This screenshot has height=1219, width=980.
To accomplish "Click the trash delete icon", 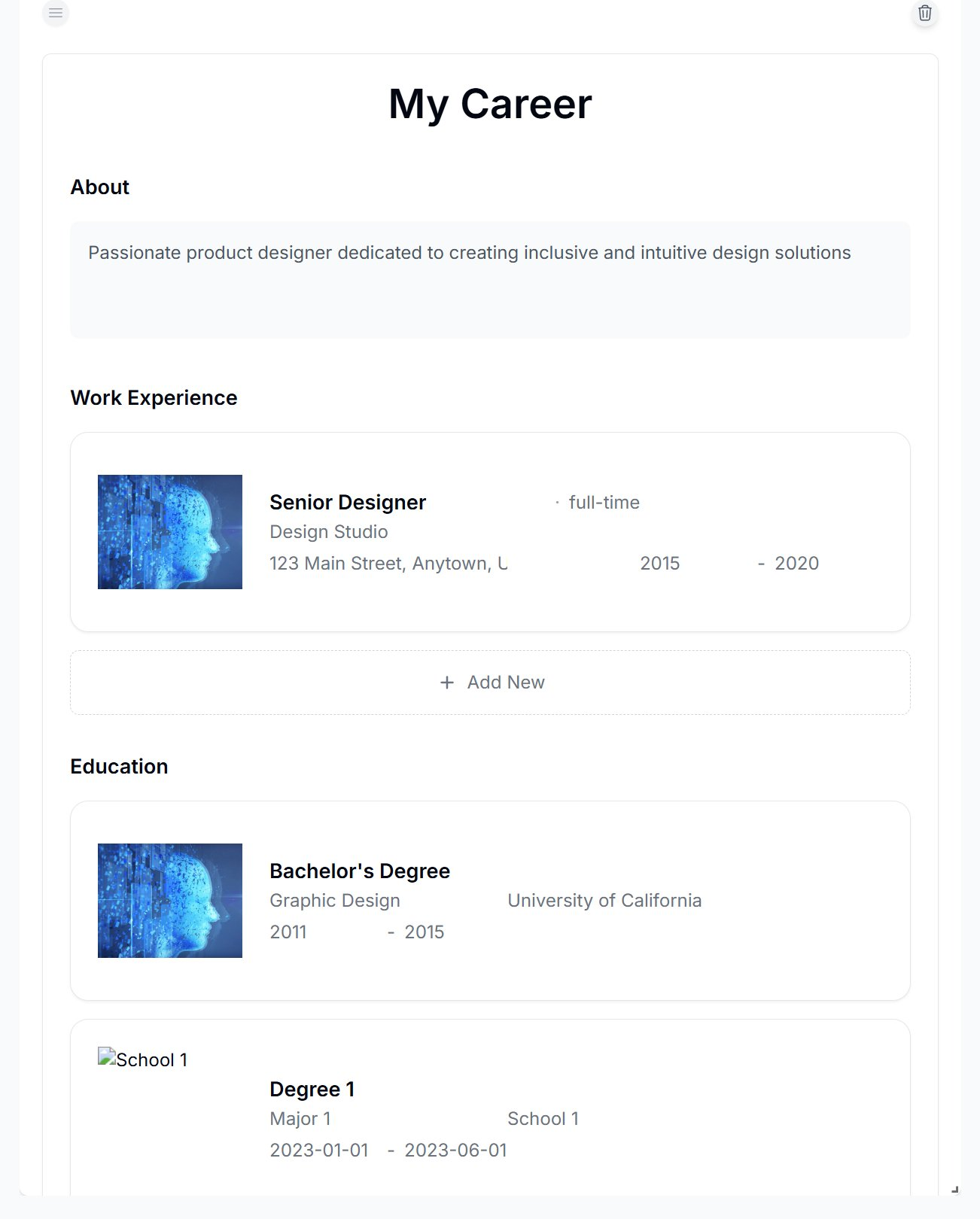I will [x=925, y=13].
